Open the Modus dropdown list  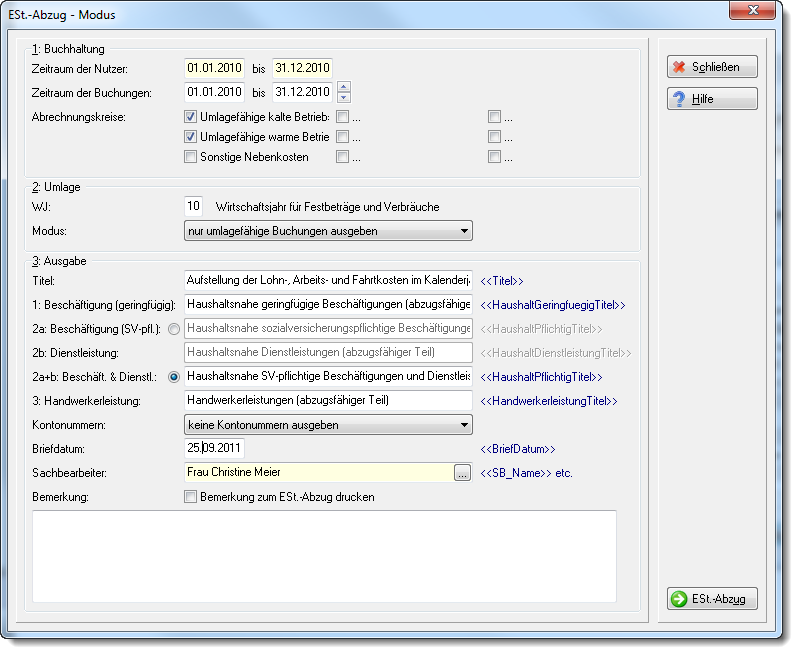pos(328,231)
